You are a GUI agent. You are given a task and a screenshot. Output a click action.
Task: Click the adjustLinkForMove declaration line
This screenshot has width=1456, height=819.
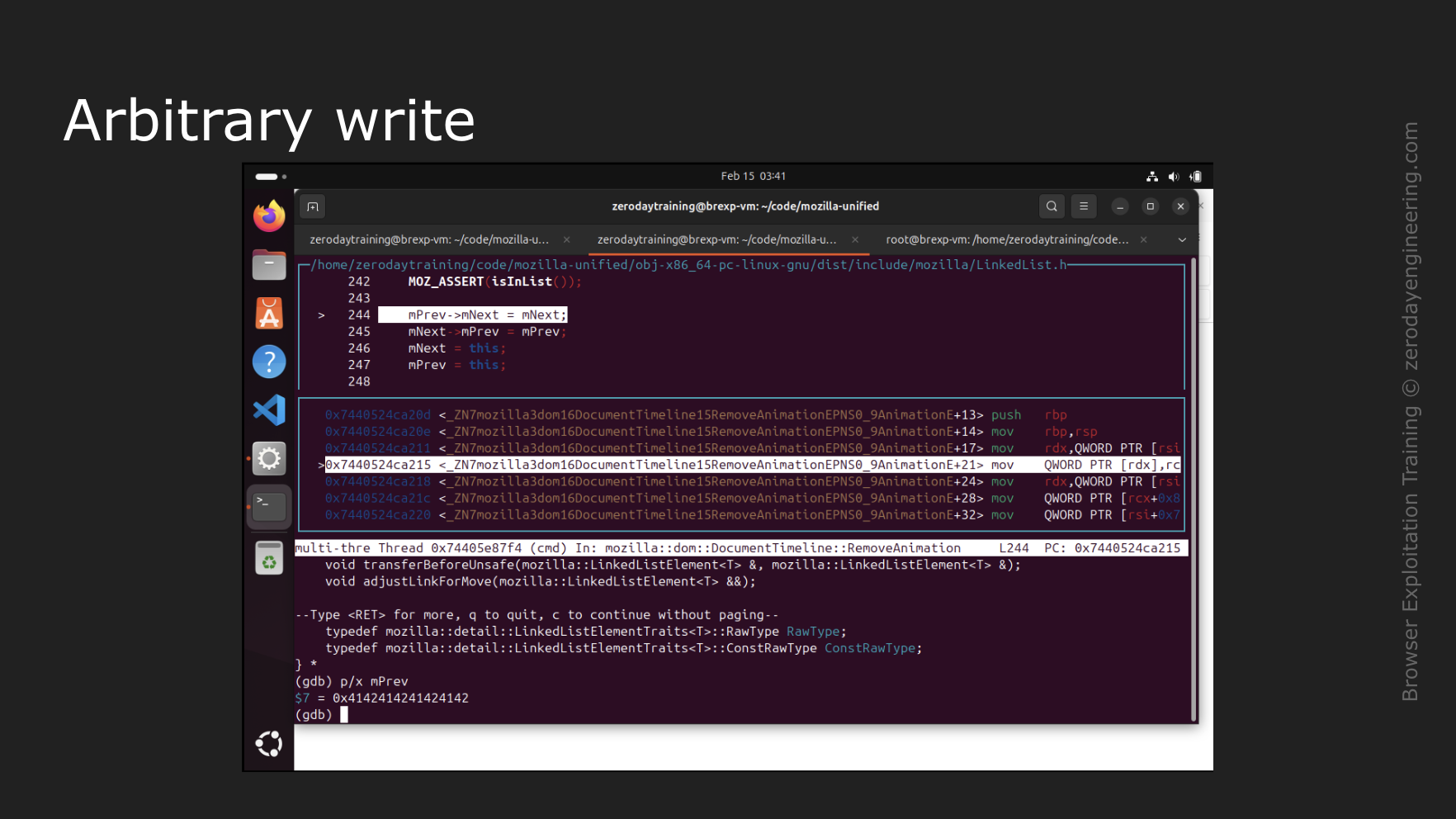click(541, 581)
